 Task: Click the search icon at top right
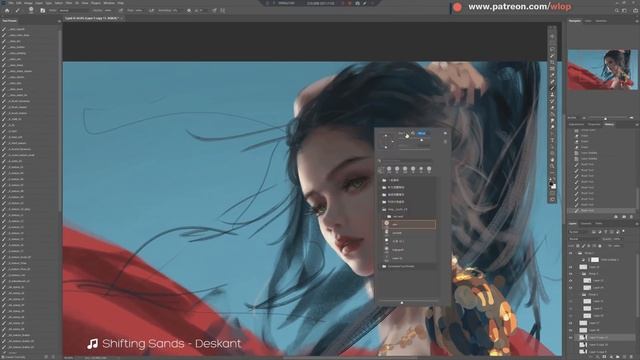coord(617,11)
